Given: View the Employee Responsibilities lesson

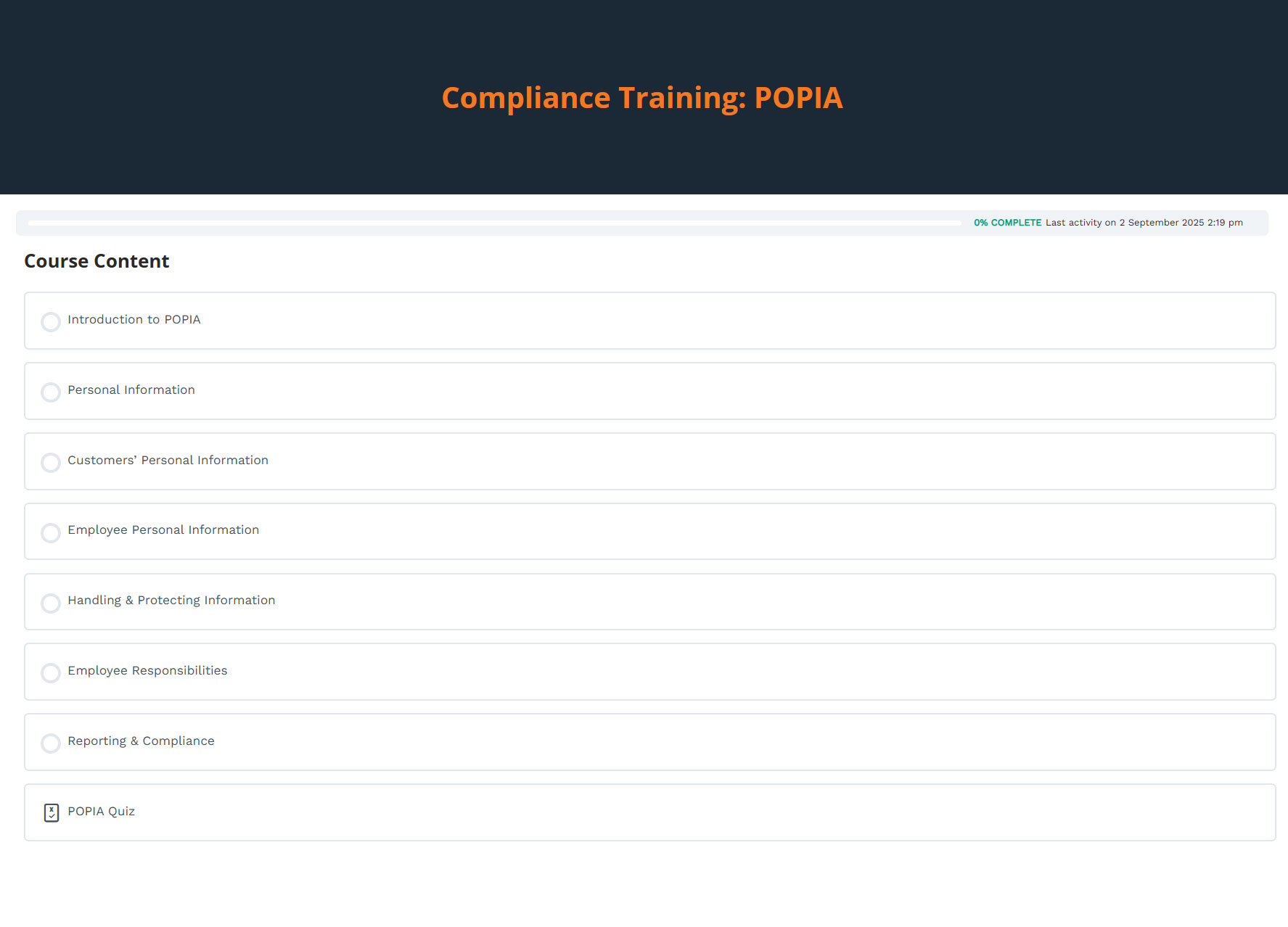Looking at the screenshot, I should pos(147,671).
